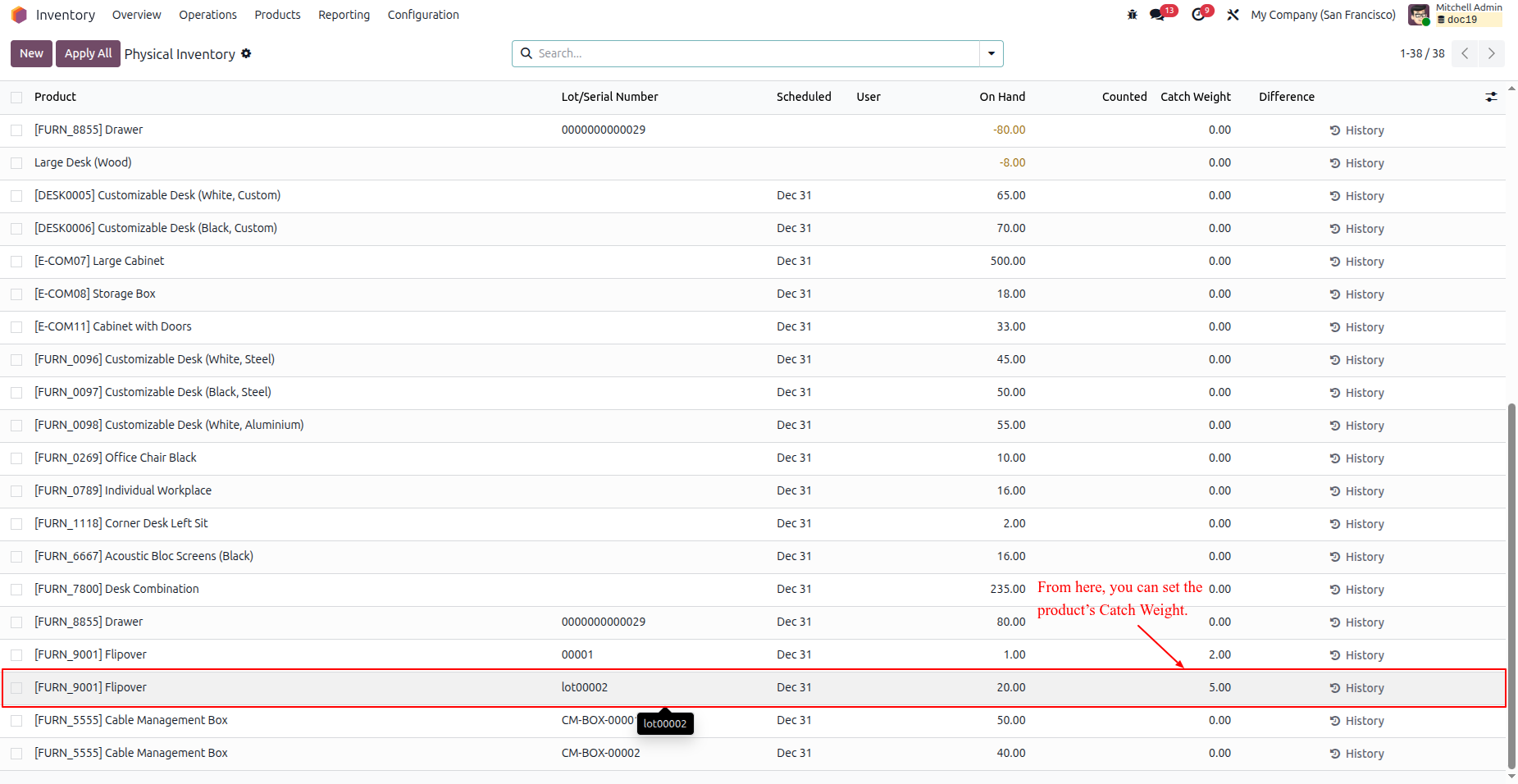Click the vertical scrollbar of the list

(1511, 586)
